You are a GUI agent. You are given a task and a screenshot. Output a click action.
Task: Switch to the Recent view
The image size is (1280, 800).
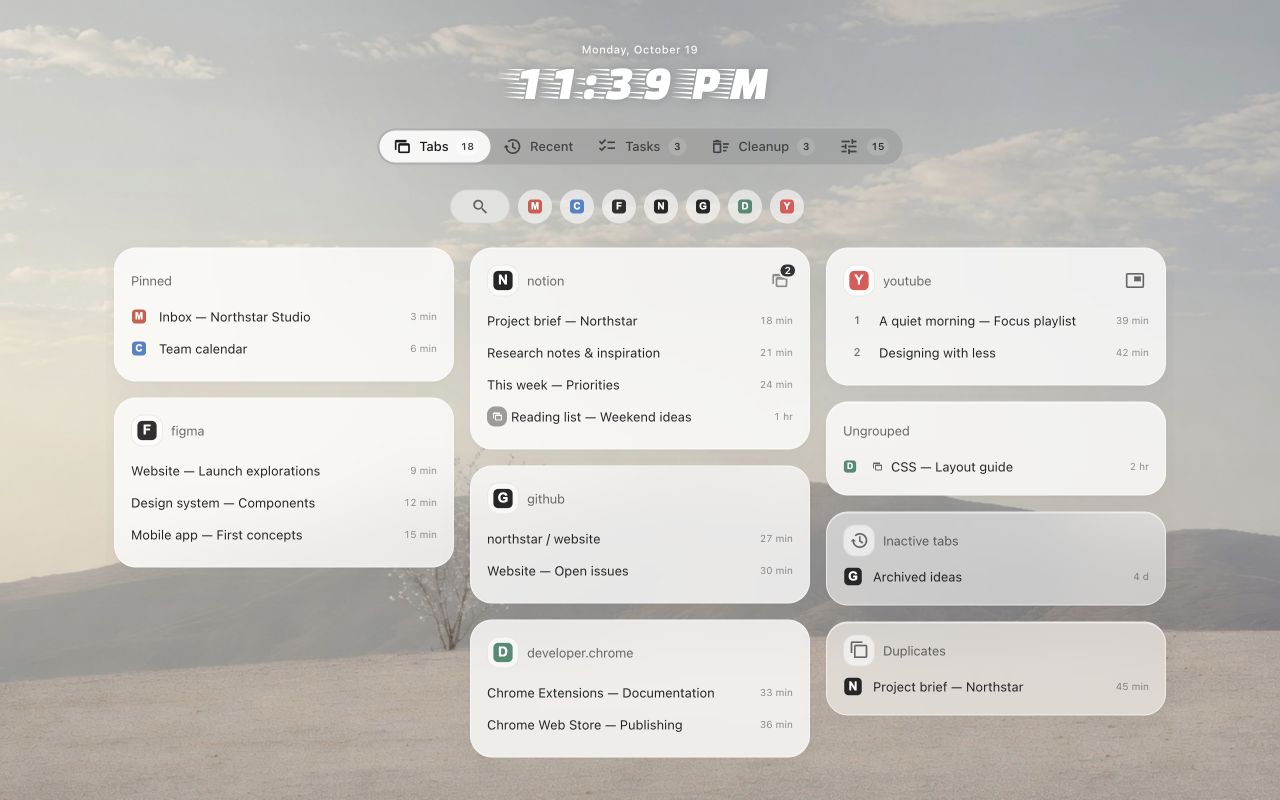coord(539,146)
